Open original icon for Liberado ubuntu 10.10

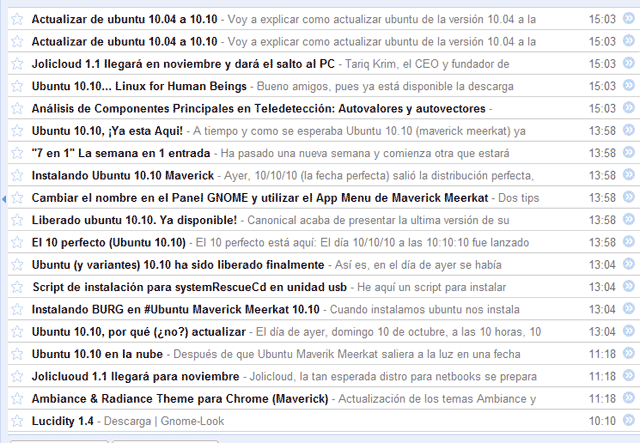point(629,219)
